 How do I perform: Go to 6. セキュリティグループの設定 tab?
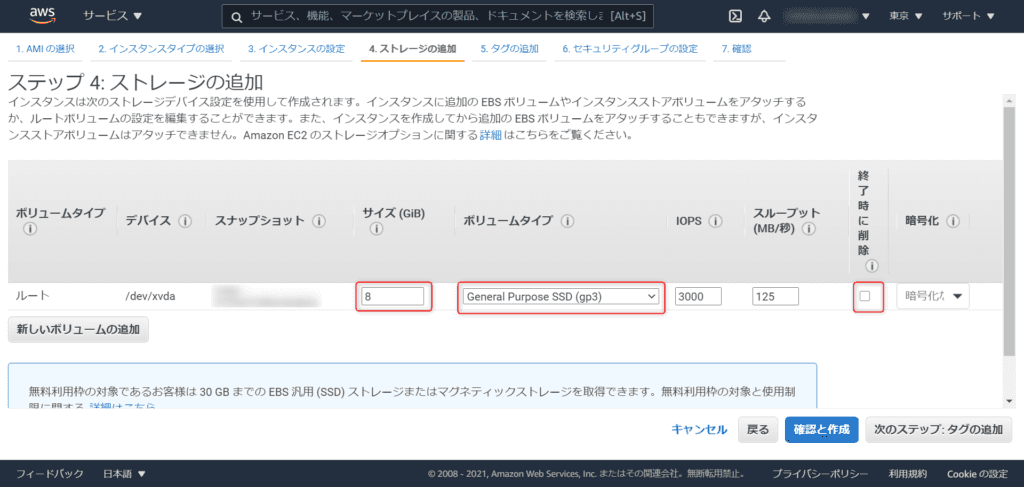[x=629, y=48]
